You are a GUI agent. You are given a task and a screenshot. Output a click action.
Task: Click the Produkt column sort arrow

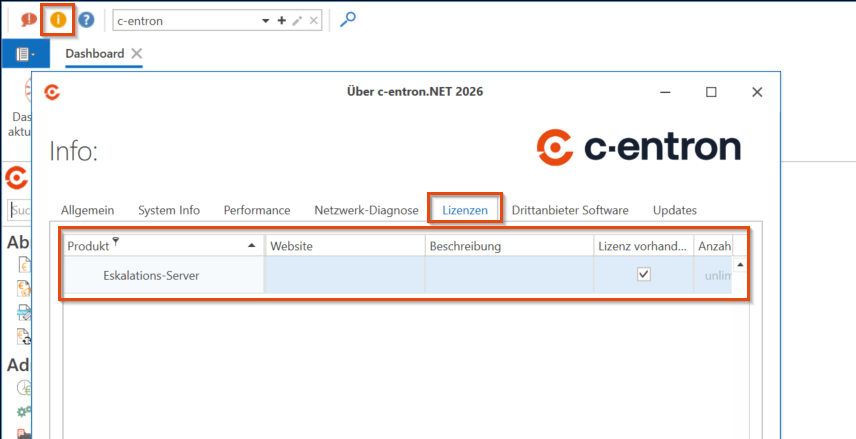click(252, 246)
